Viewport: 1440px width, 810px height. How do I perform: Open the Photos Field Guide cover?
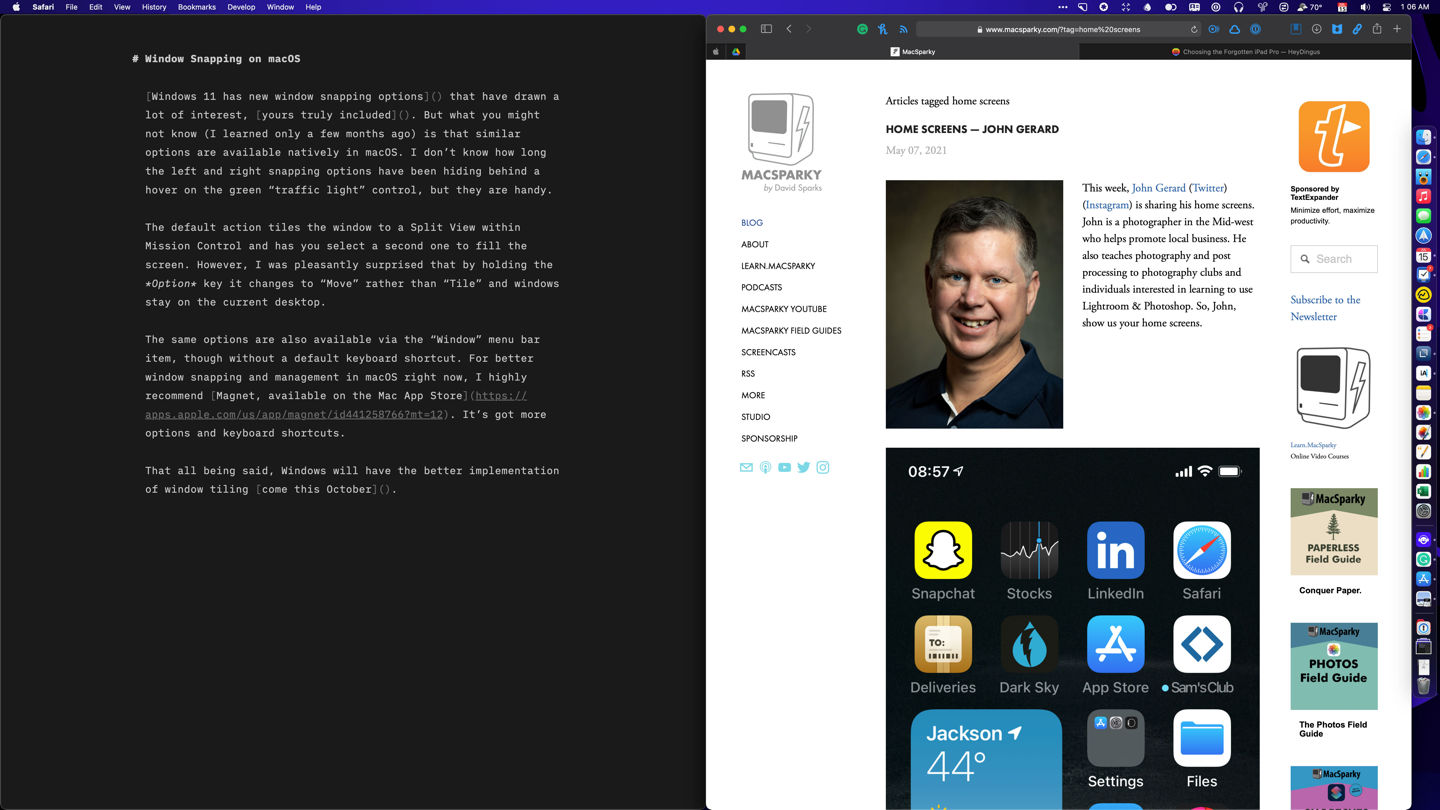1334,666
